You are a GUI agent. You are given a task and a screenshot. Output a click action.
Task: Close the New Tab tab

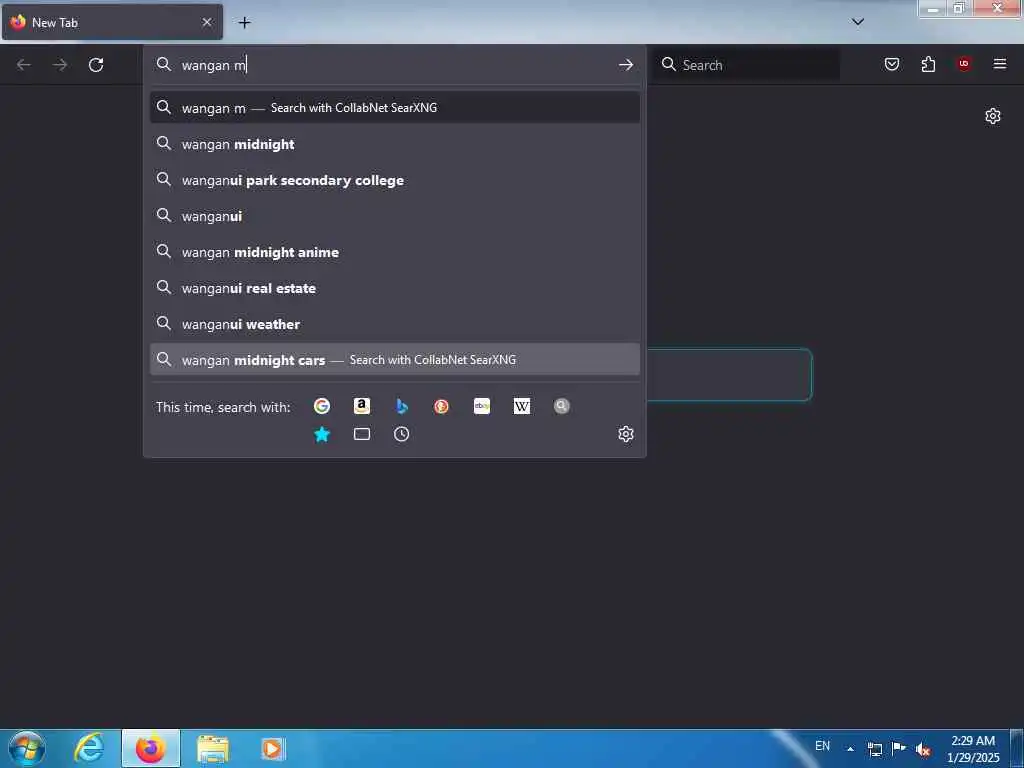[x=207, y=22]
